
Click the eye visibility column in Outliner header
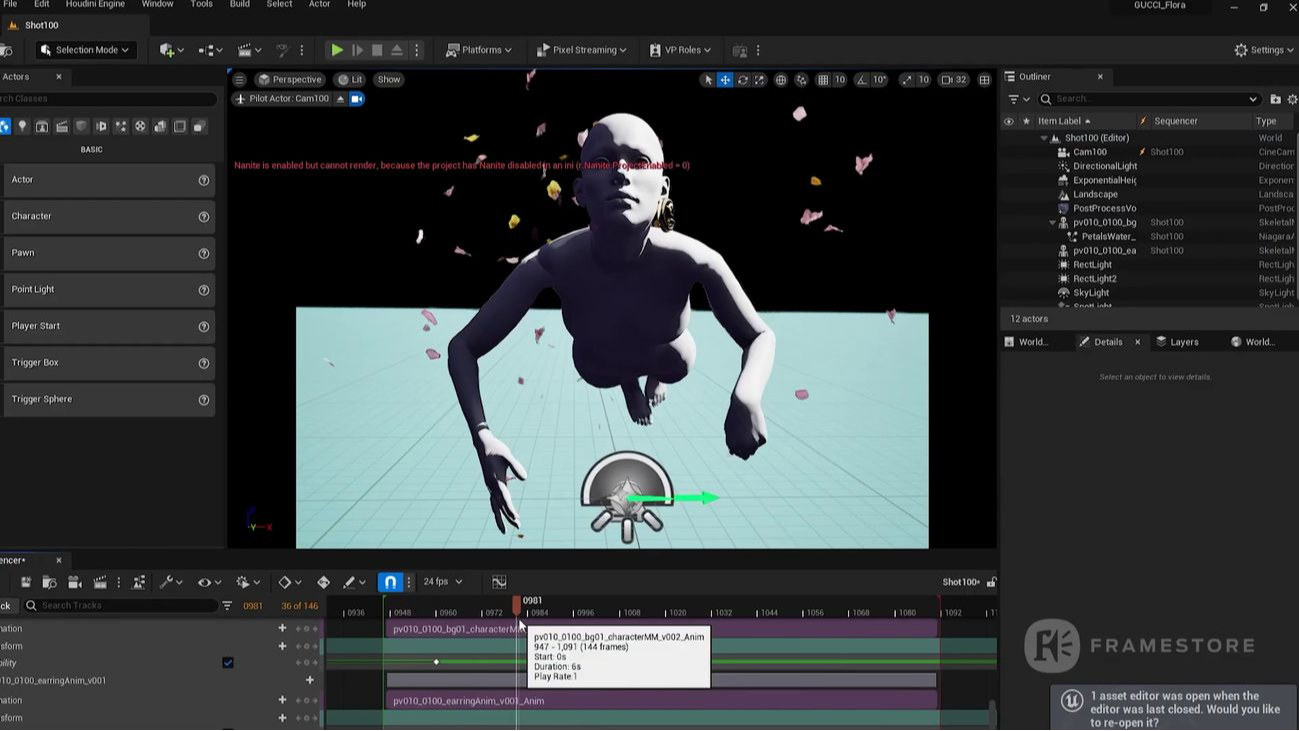click(1008, 120)
